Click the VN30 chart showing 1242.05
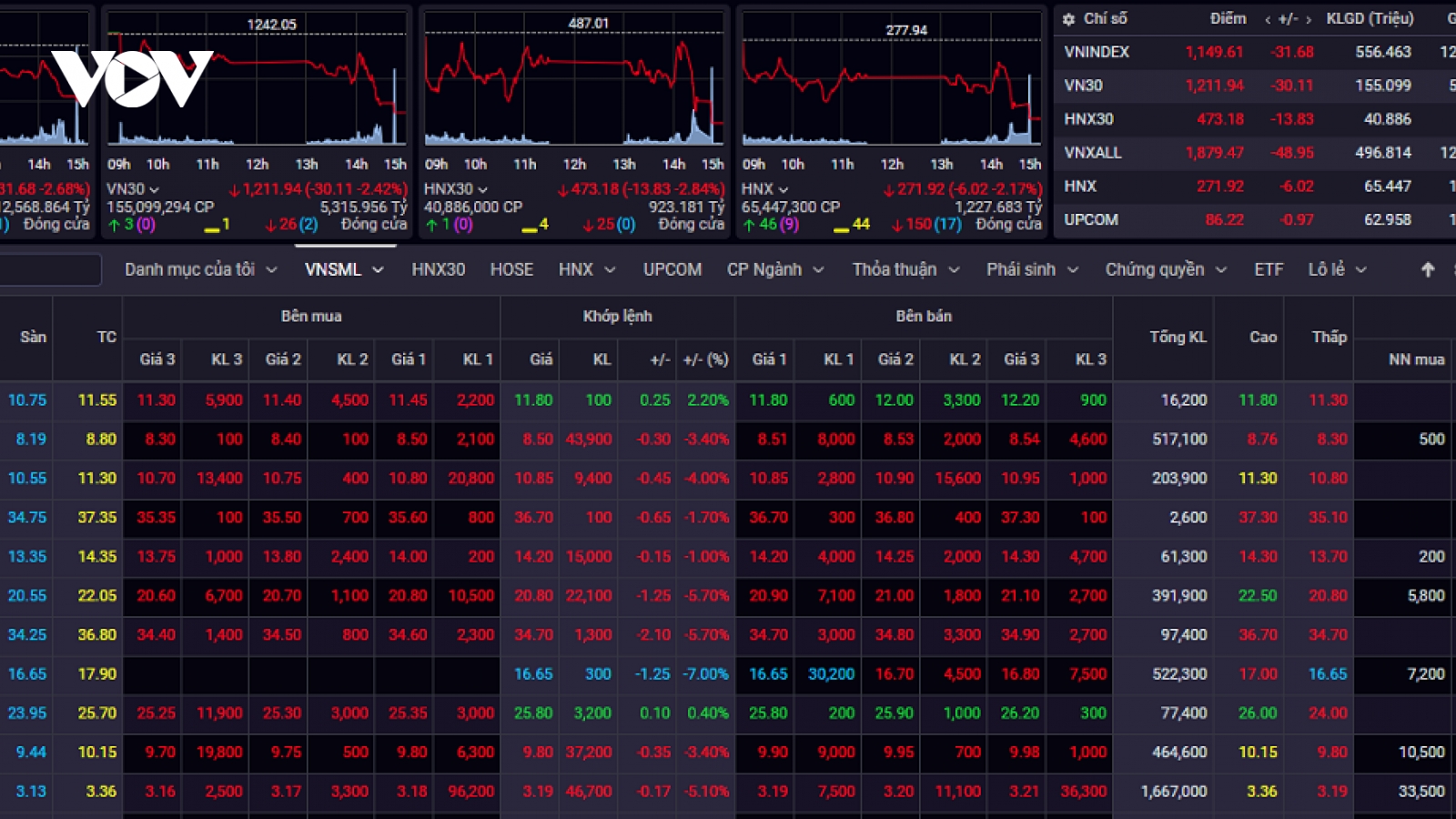Viewport: 1456px width, 819px height. [257, 80]
